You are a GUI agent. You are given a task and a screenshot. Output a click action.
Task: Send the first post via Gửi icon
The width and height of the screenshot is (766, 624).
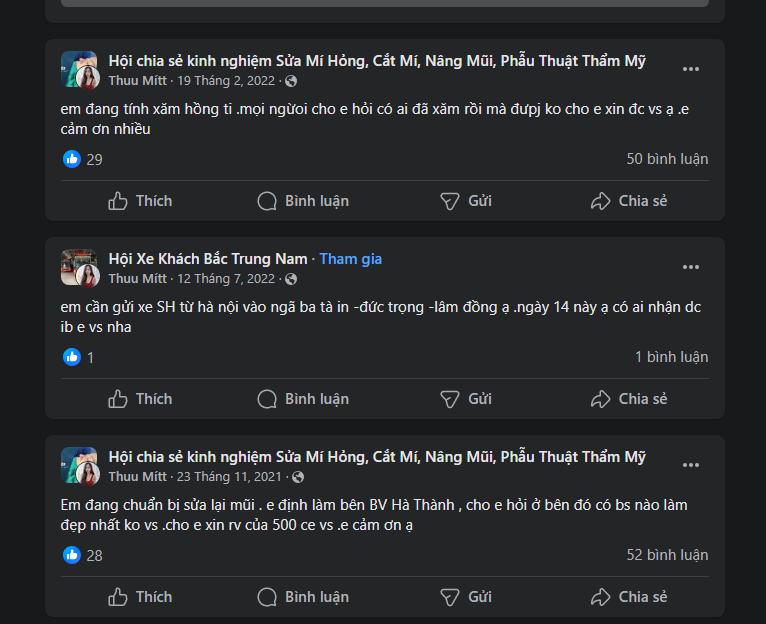click(451, 201)
